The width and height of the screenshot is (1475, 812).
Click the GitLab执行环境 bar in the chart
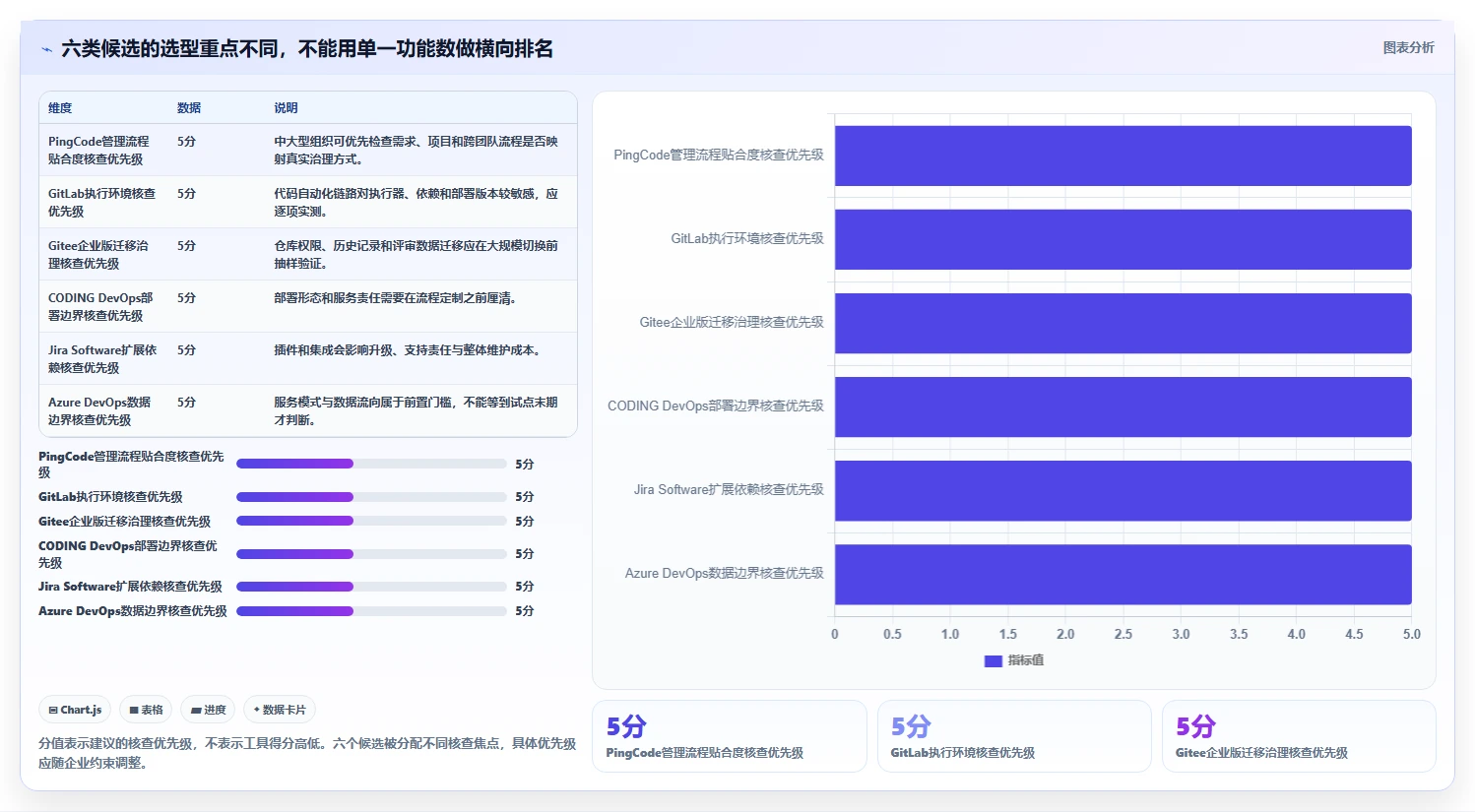pyautogui.click(x=1122, y=239)
